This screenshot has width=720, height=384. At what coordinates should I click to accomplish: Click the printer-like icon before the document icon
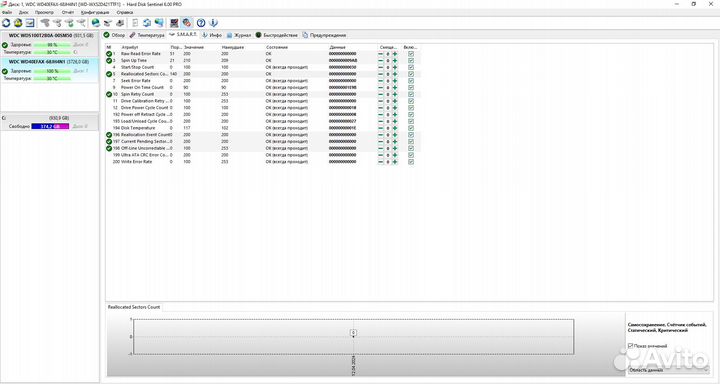(x=120, y=23)
